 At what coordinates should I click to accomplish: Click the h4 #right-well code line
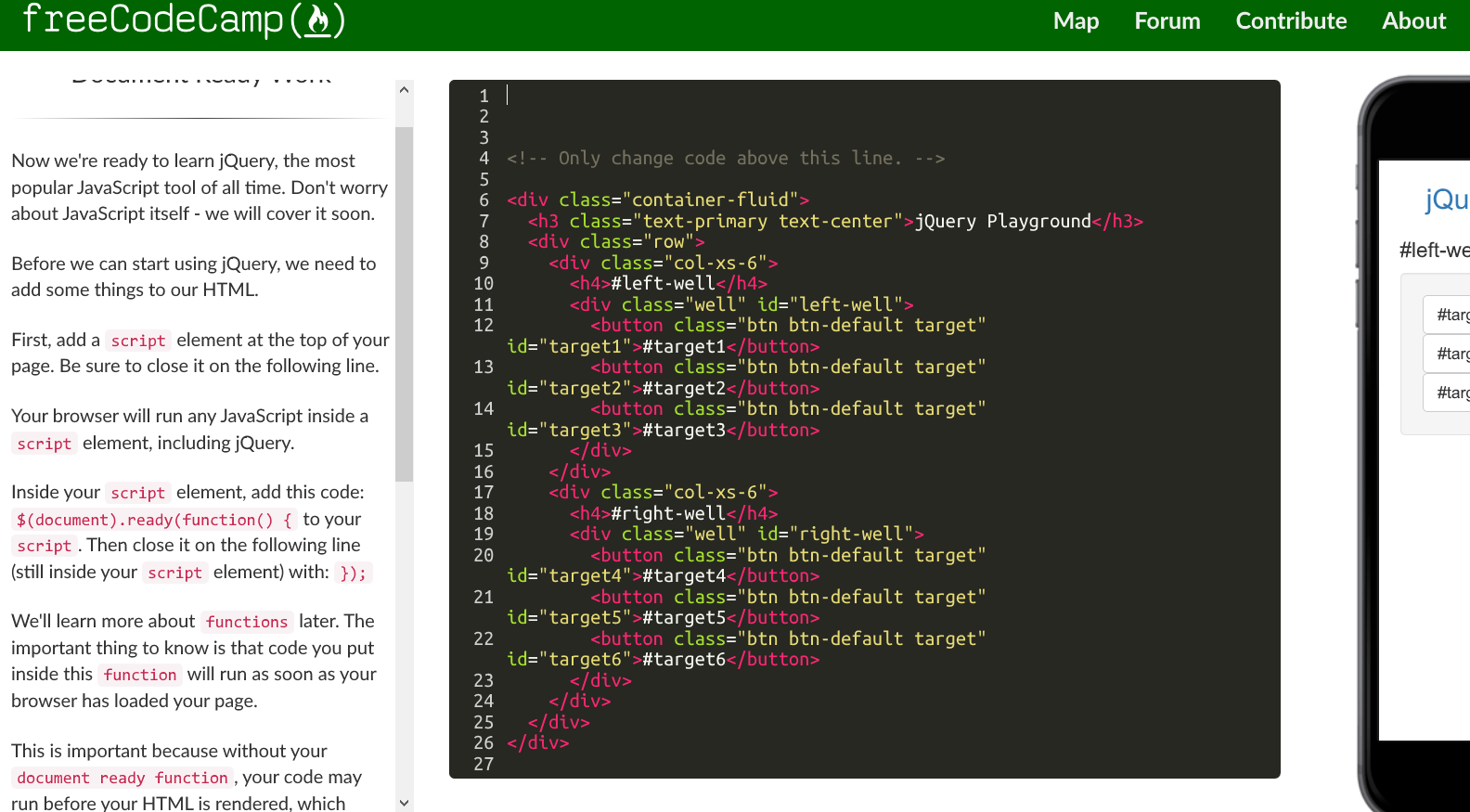pos(673,513)
